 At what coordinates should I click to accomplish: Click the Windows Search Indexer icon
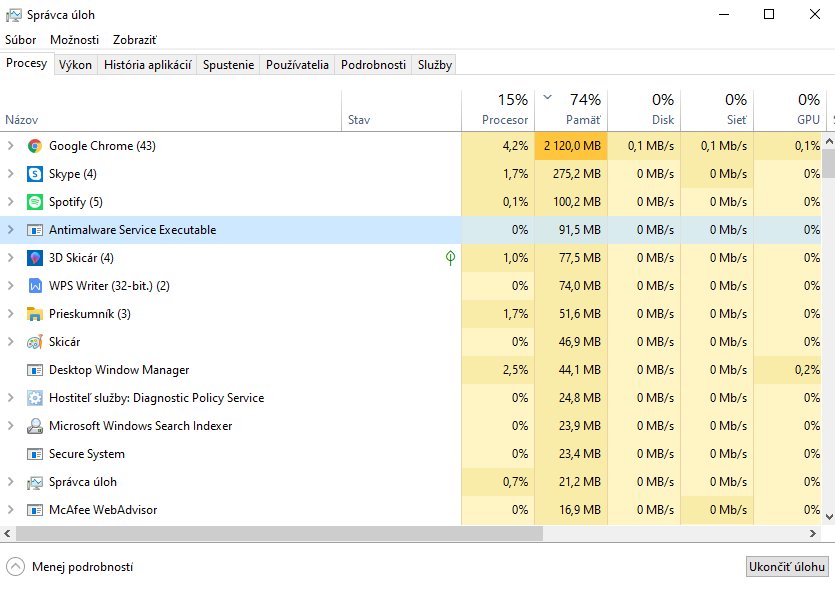click(x=35, y=426)
